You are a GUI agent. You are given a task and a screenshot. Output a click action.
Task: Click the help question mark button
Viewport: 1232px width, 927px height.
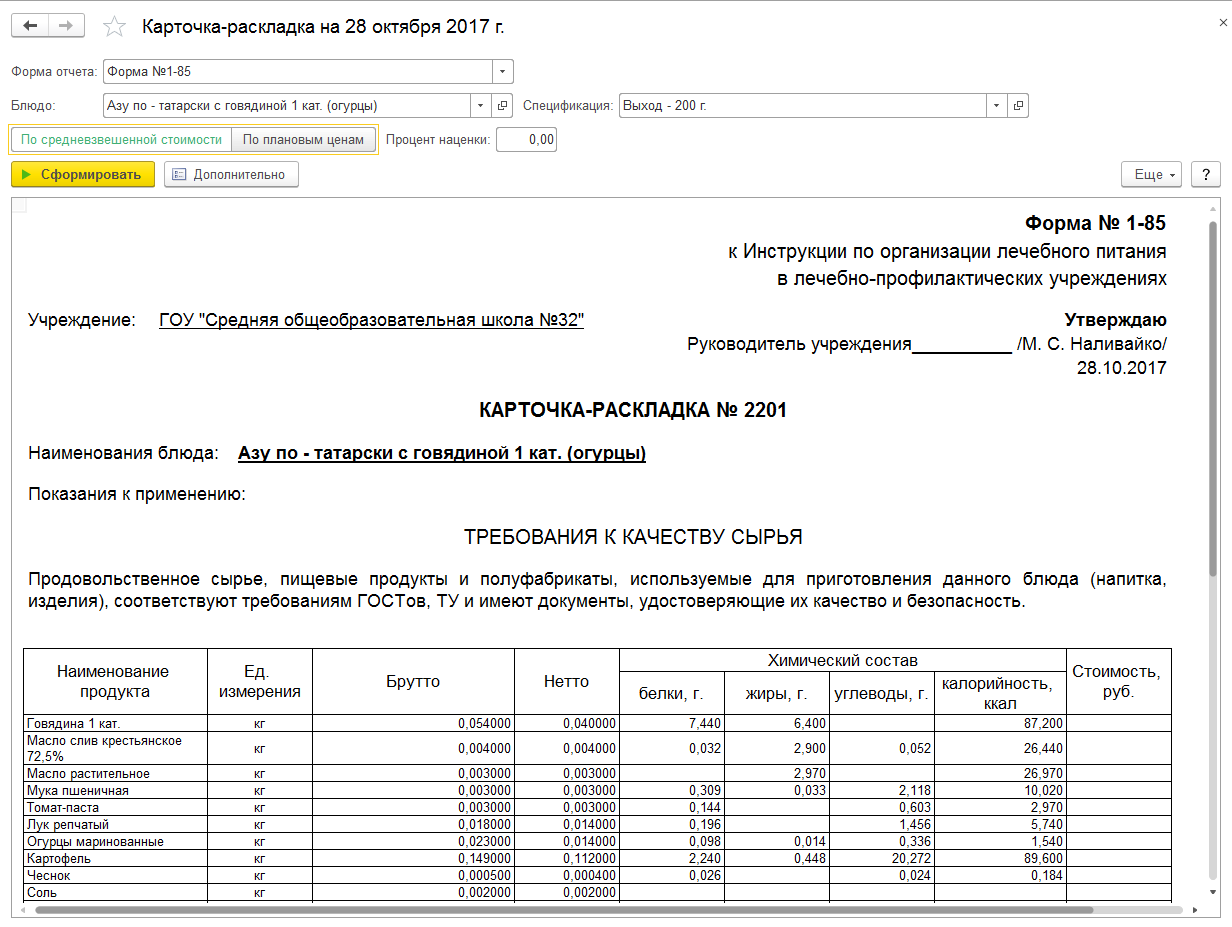pyautogui.click(x=1205, y=174)
